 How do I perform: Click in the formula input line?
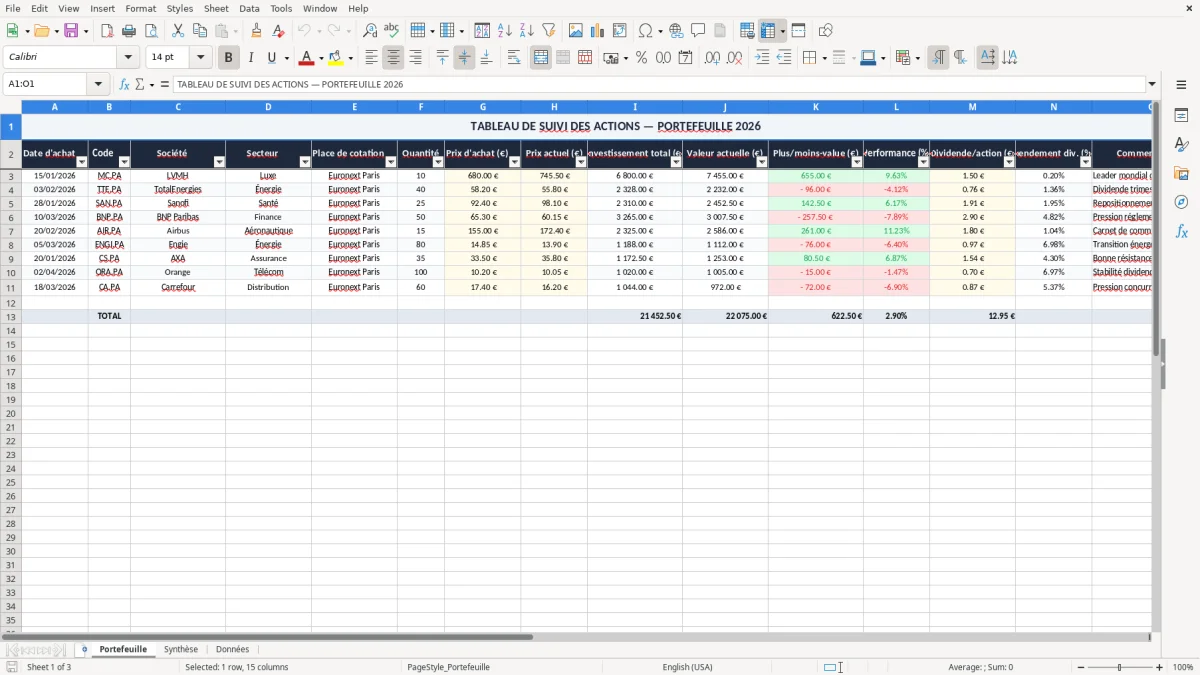659,84
